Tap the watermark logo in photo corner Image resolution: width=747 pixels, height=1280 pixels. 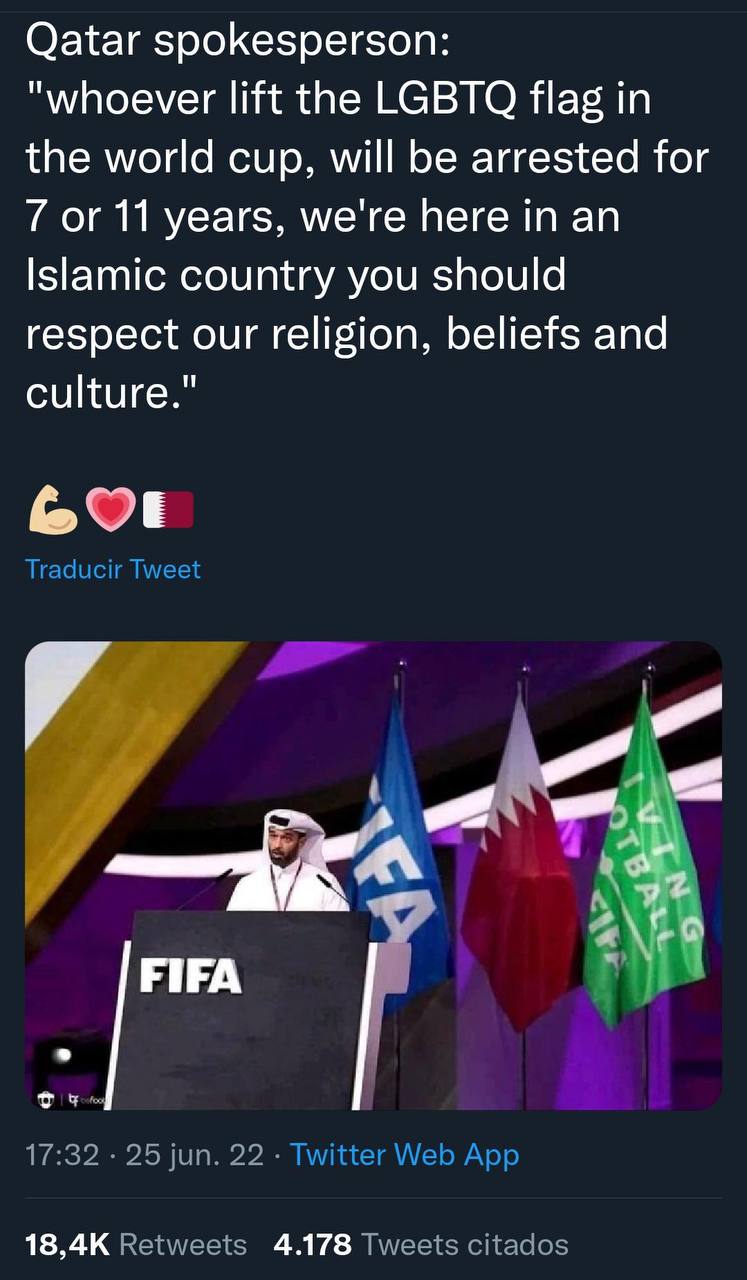(x=72, y=1098)
